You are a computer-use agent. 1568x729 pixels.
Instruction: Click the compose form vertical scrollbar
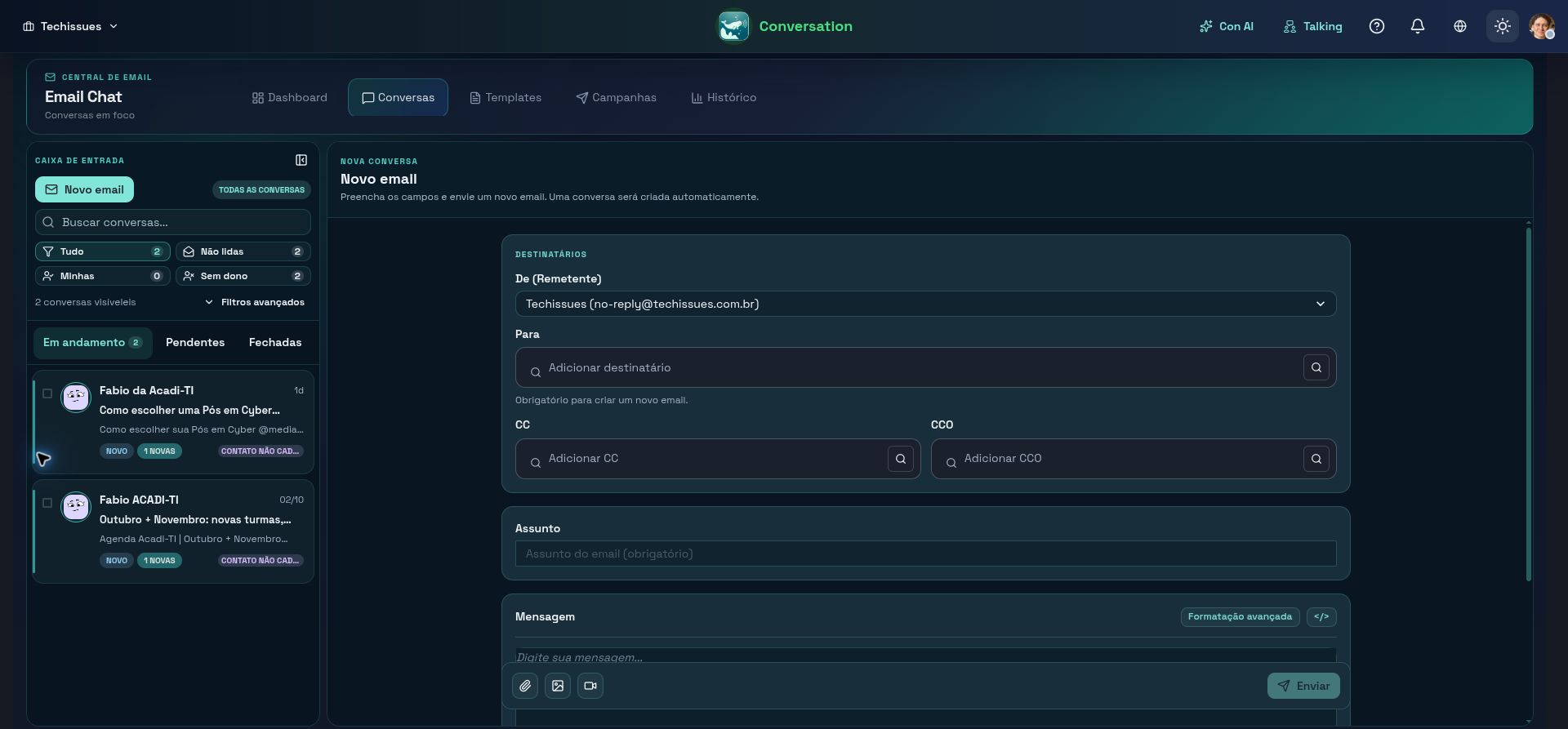coord(1528,404)
